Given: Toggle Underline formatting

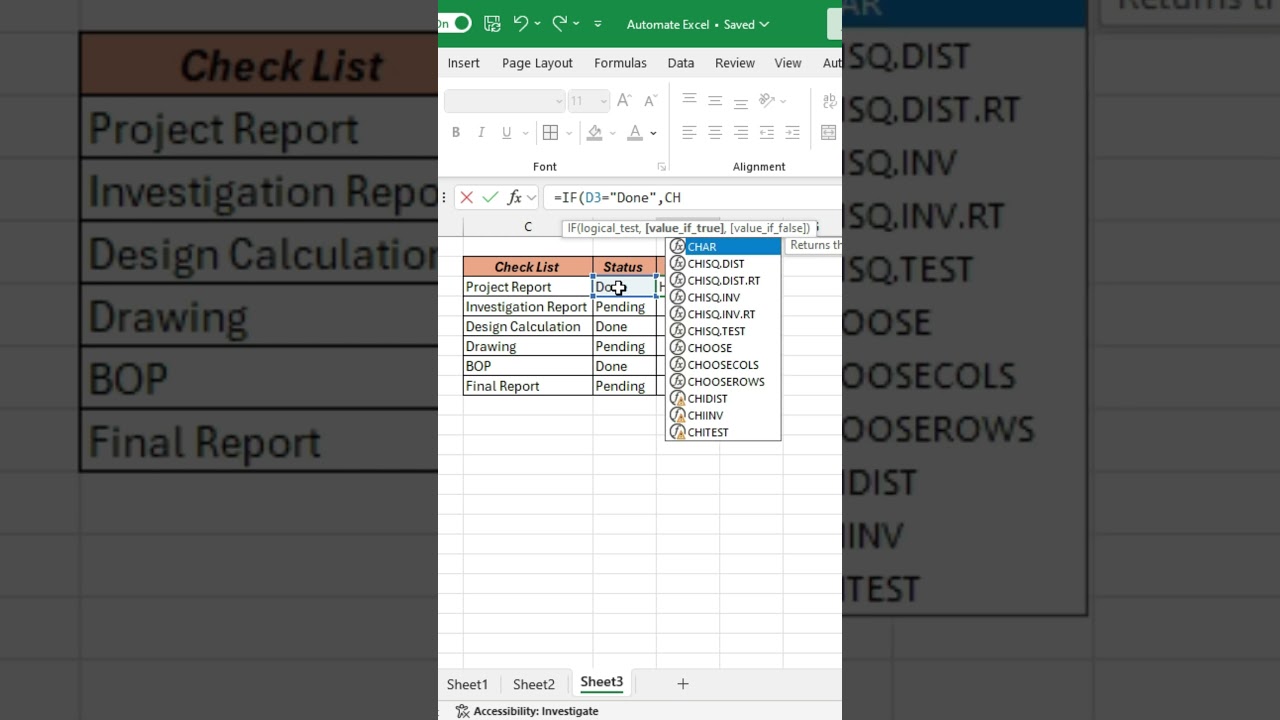Looking at the screenshot, I should [506, 133].
